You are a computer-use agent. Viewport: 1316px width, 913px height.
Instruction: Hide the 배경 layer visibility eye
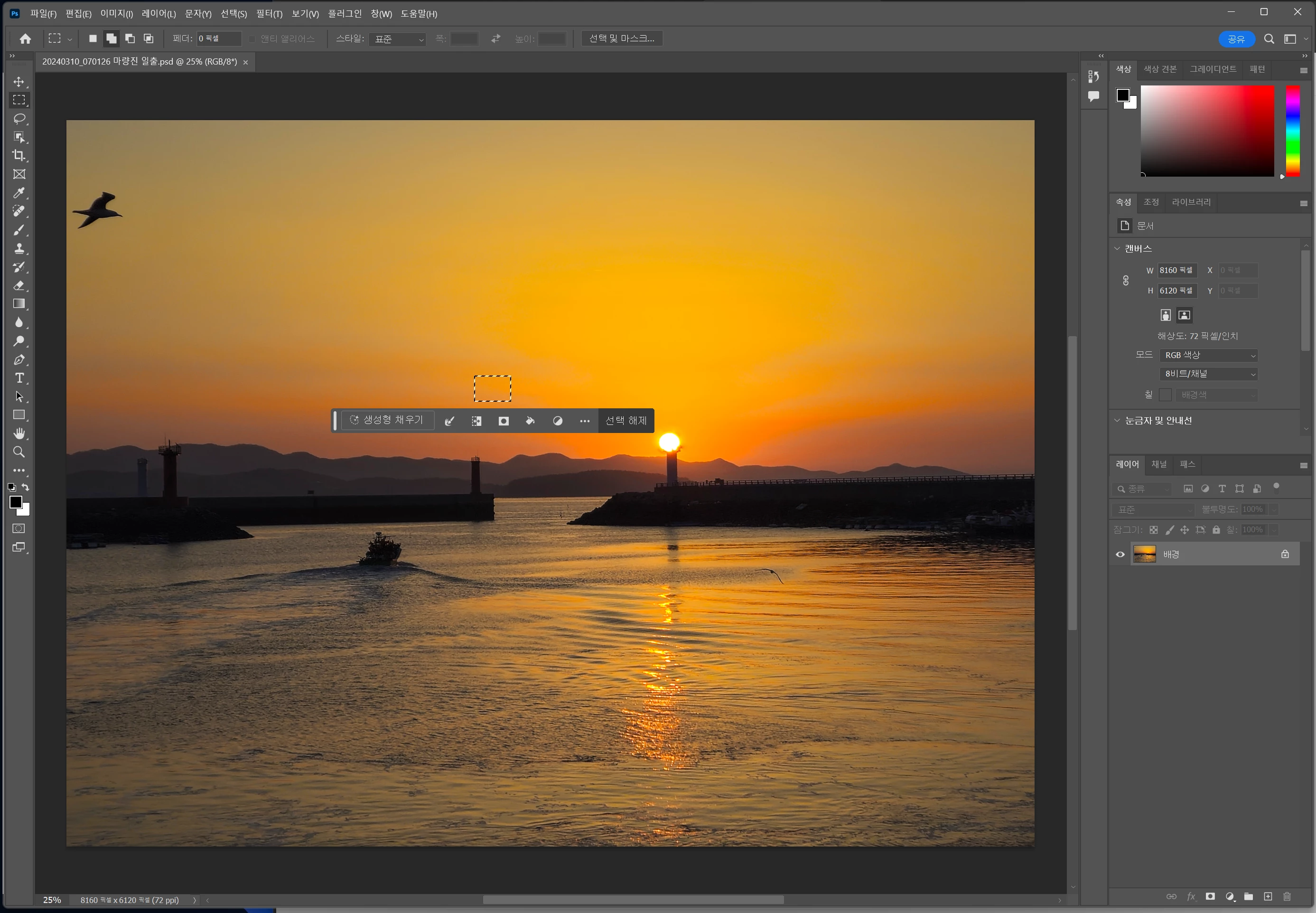1120,555
